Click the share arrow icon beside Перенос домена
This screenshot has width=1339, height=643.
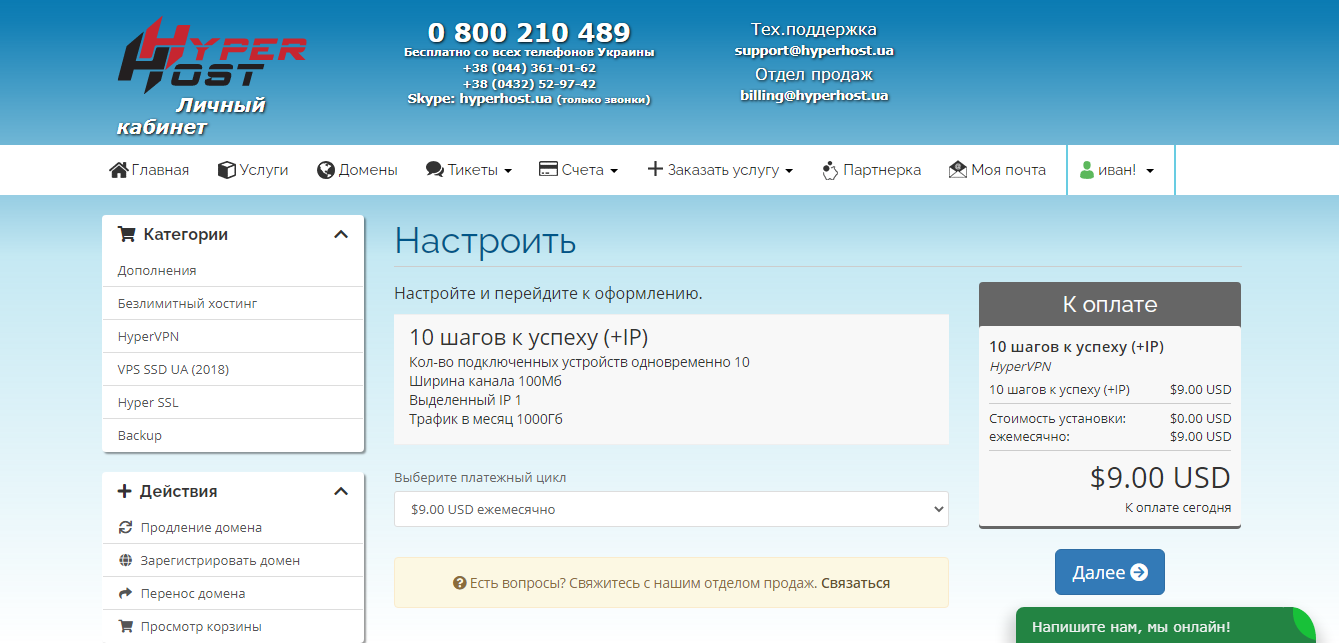point(125,593)
